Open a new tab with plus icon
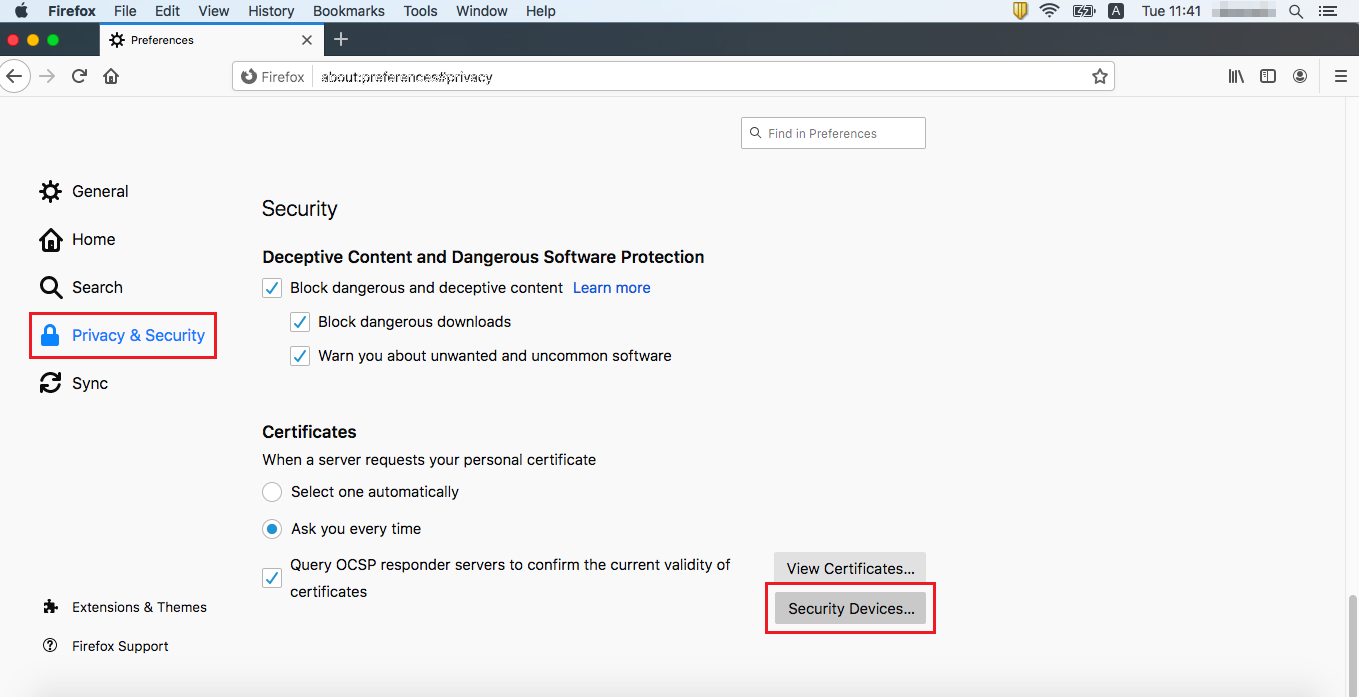The image size is (1359, 697). [341, 39]
